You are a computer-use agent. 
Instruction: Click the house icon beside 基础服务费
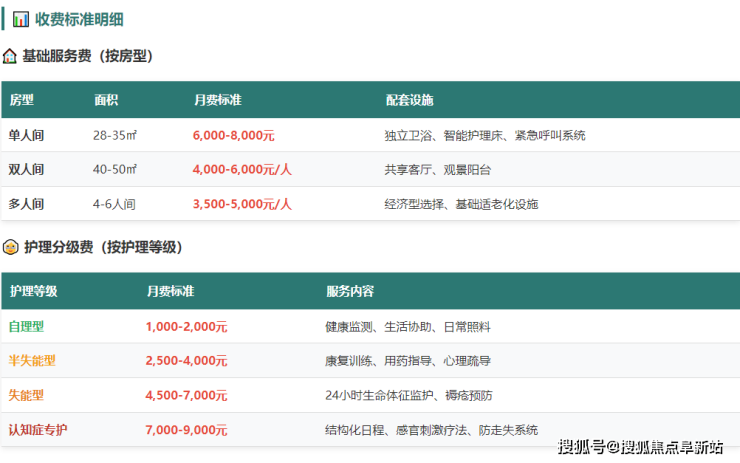(10, 56)
